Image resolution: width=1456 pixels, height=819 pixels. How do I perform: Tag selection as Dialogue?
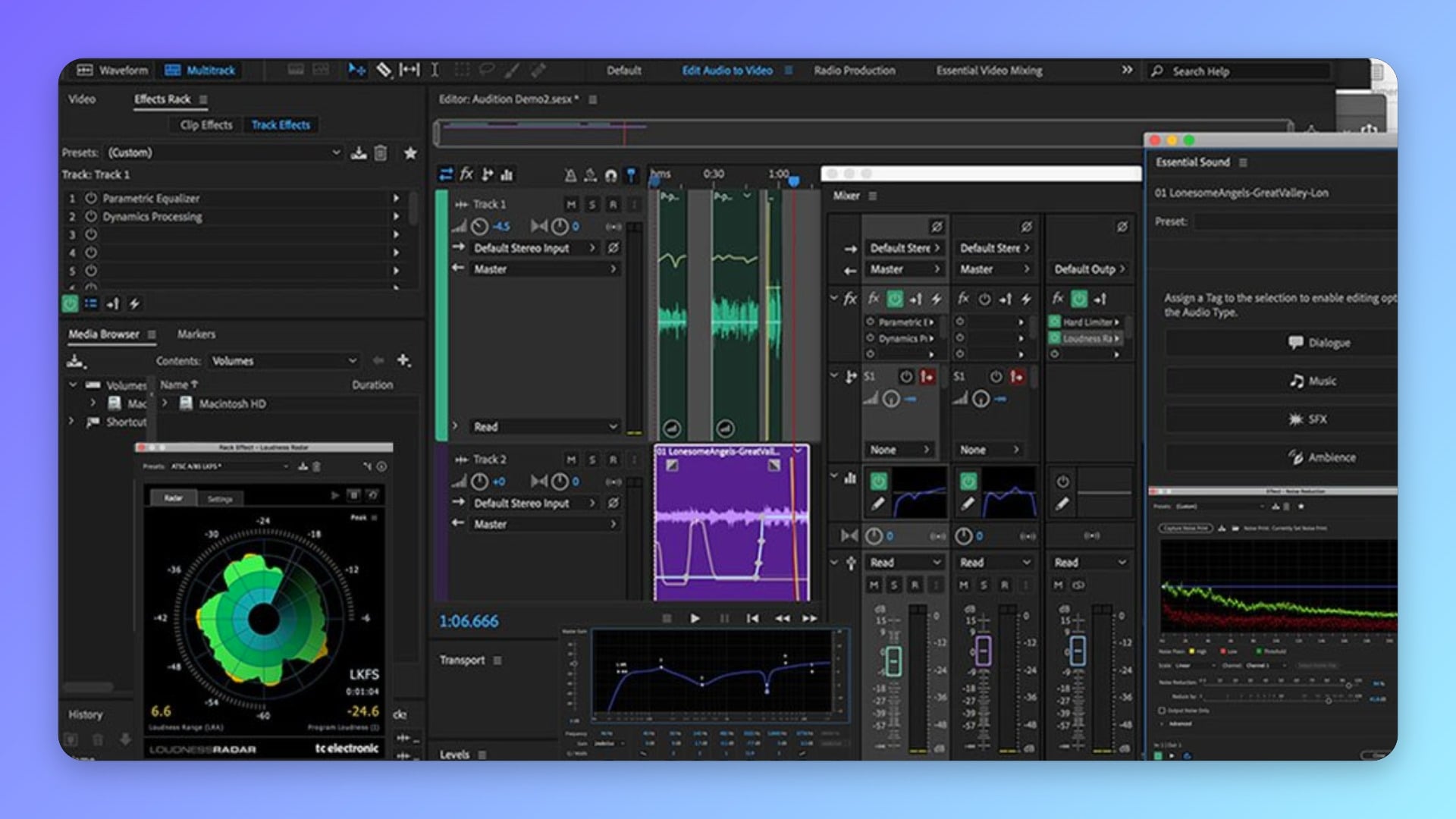coord(1282,343)
